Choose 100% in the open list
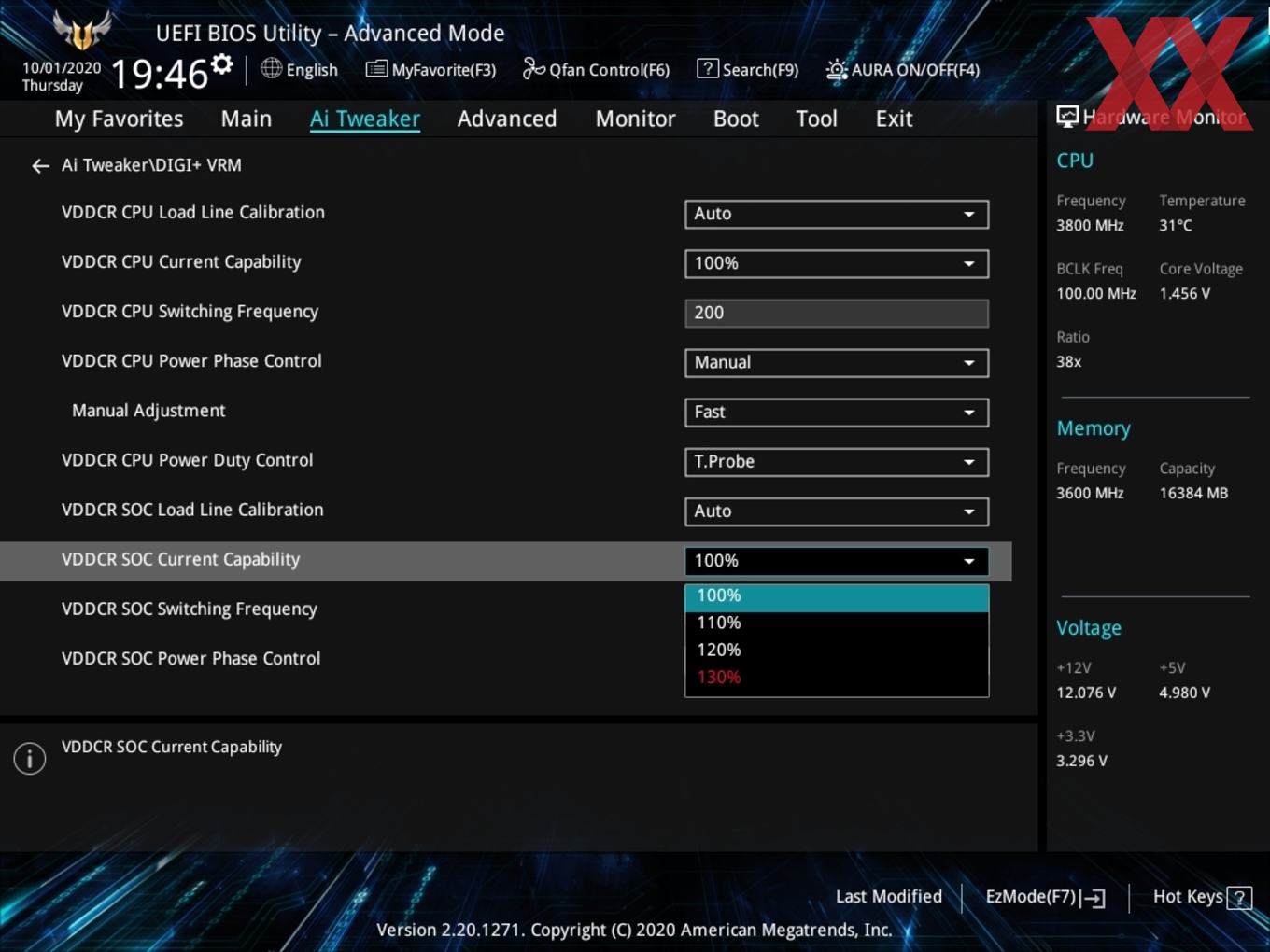1270x952 pixels. point(837,597)
